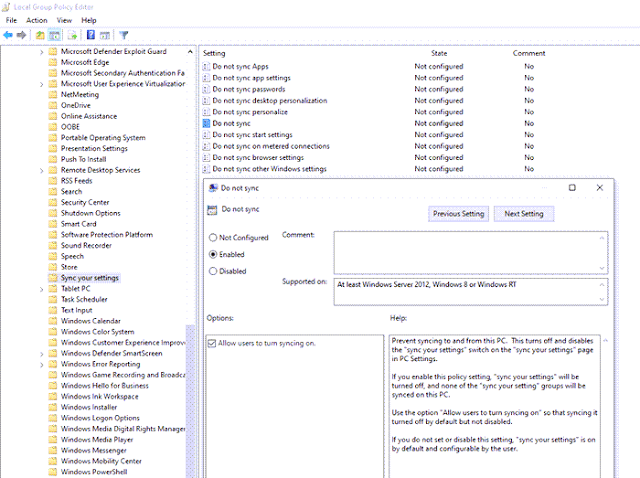
Task: Select Windows Hello for Business tree item
Action: (x=104, y=386)
